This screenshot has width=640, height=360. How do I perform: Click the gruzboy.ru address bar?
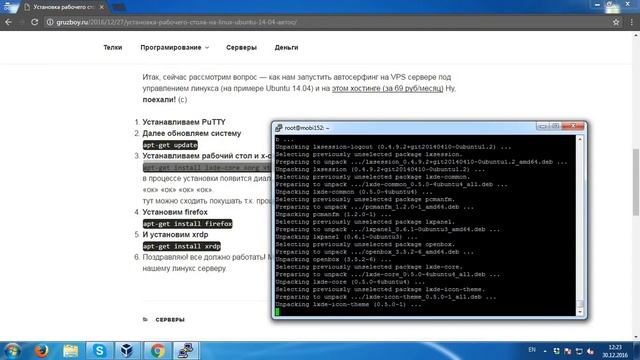point(327,22)
